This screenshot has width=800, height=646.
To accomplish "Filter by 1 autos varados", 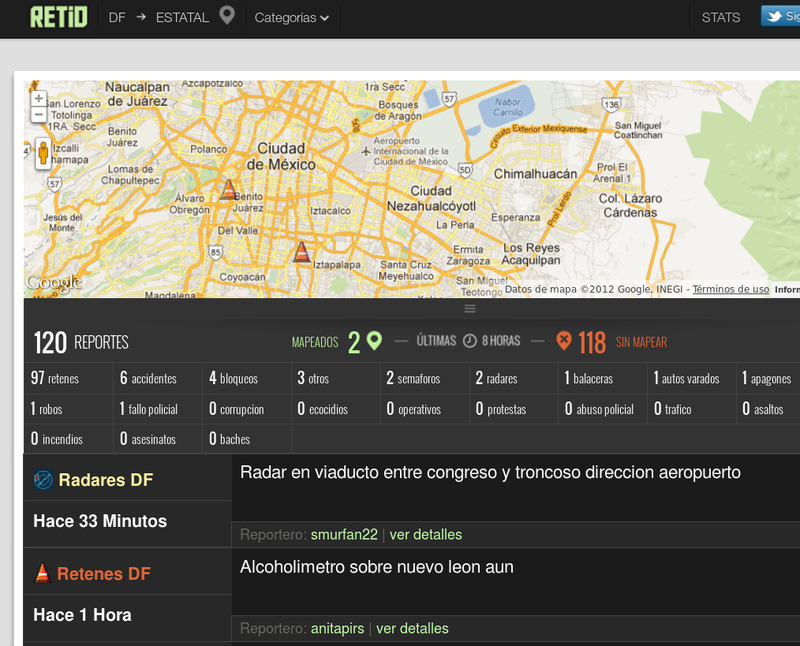I will tap(692, 378).
